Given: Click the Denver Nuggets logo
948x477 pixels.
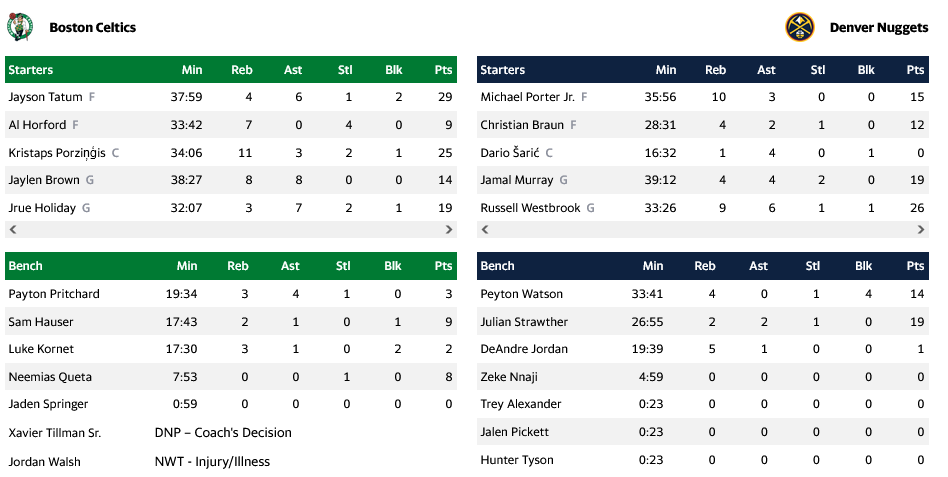Looking at the screenshot, I should click(x=799, y=27).
